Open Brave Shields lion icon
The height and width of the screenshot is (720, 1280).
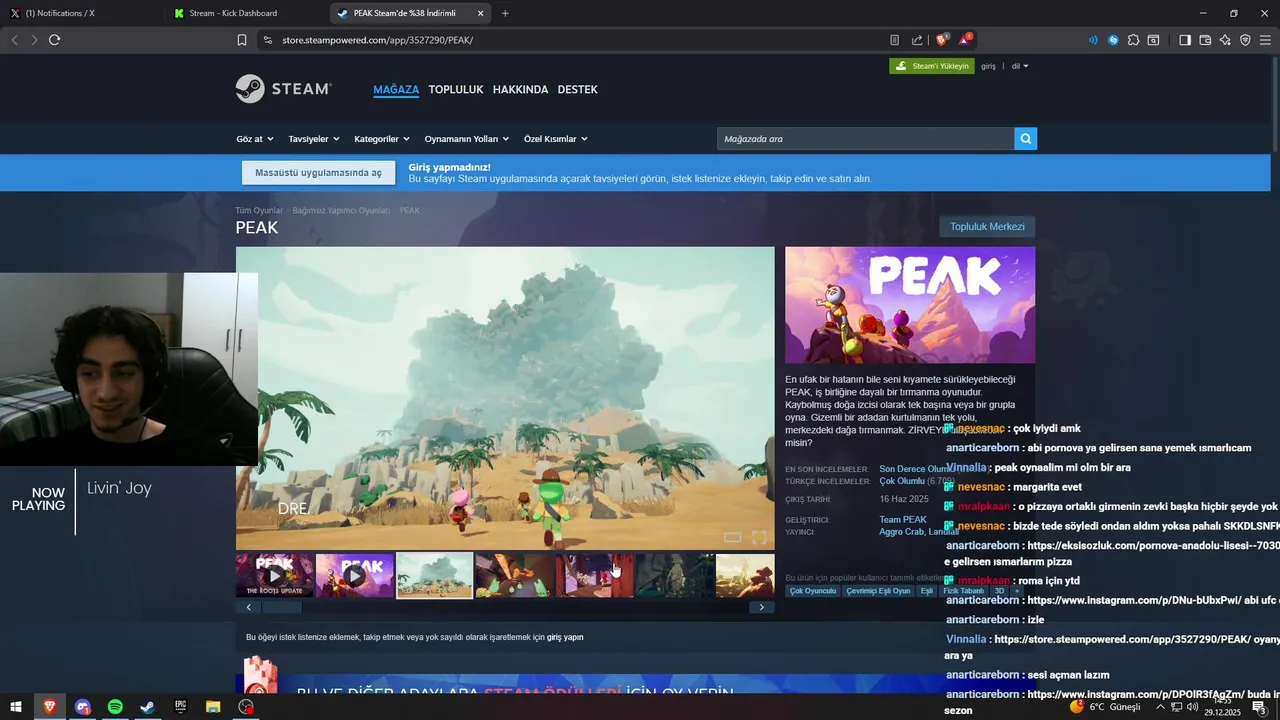(941, 40)
